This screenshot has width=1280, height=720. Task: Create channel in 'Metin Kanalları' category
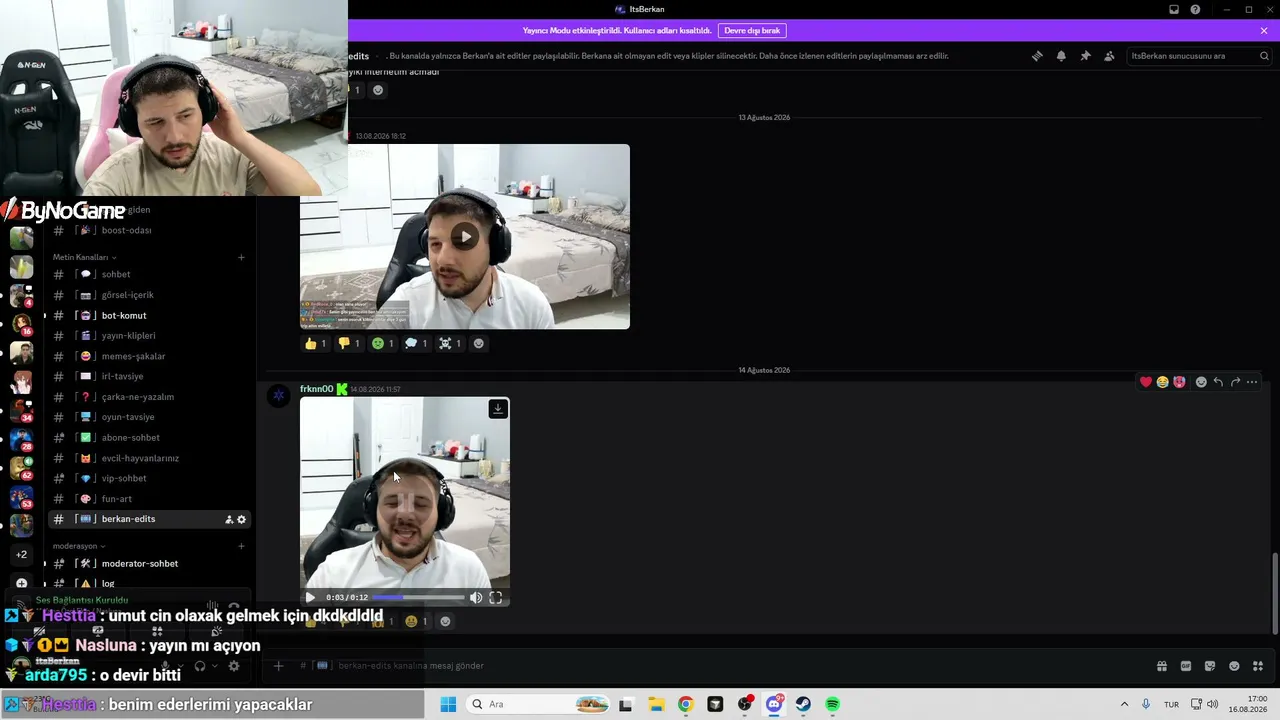coord(241,257)
